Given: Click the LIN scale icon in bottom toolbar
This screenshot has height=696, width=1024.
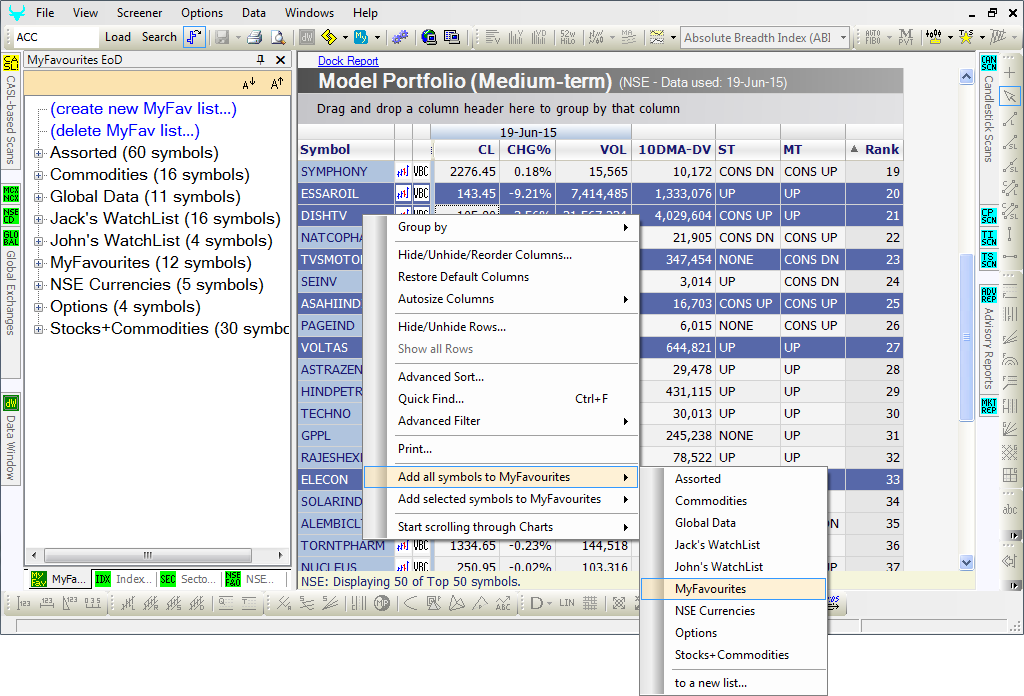Looking at the screenshot, I should (567, 603).
